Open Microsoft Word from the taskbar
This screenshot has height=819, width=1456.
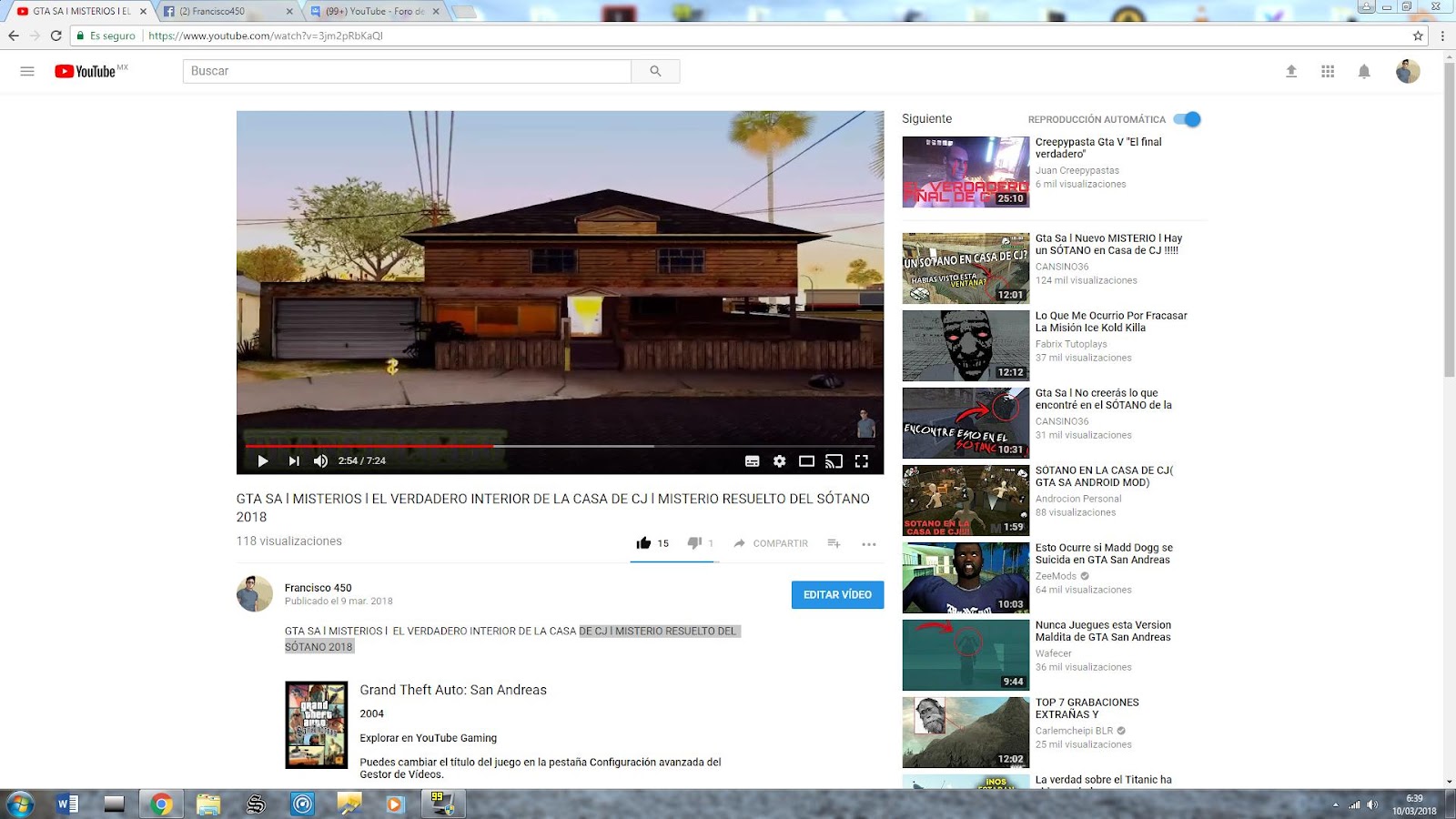pyautogui.click(x=67, y=804)
